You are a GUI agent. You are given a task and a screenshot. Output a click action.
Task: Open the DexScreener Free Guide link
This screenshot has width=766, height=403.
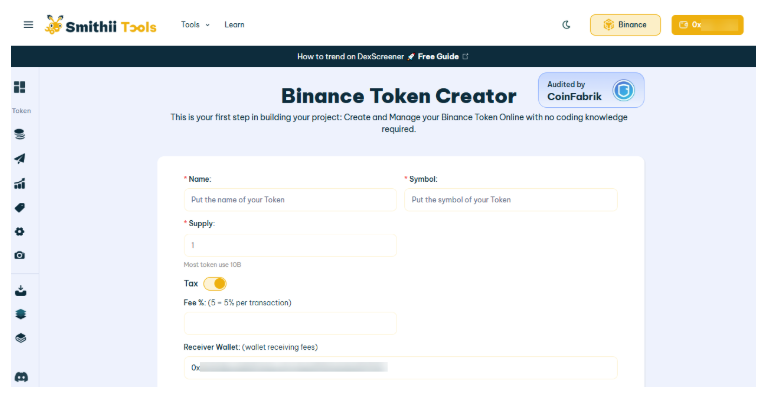(383, 56)
